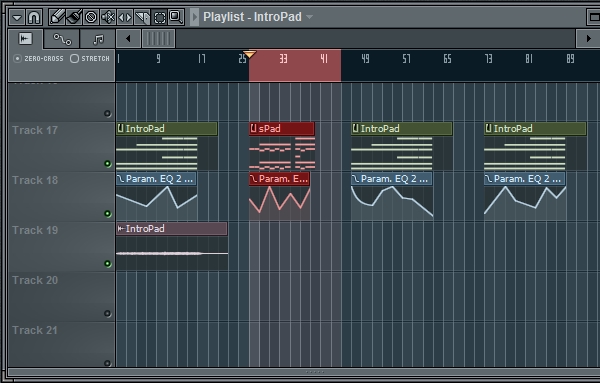Select the pencil Draw tool
The image size is (600, 383).
coord(57,17)
